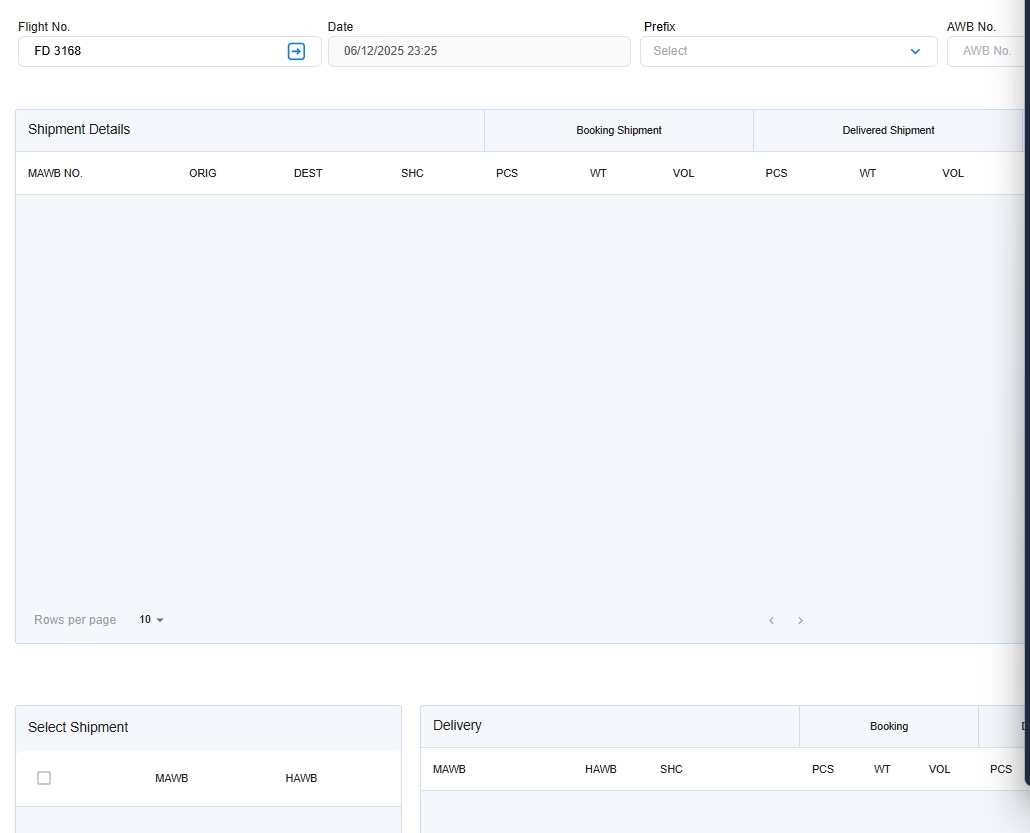Change Rows per page from 10

click(151, 620)
